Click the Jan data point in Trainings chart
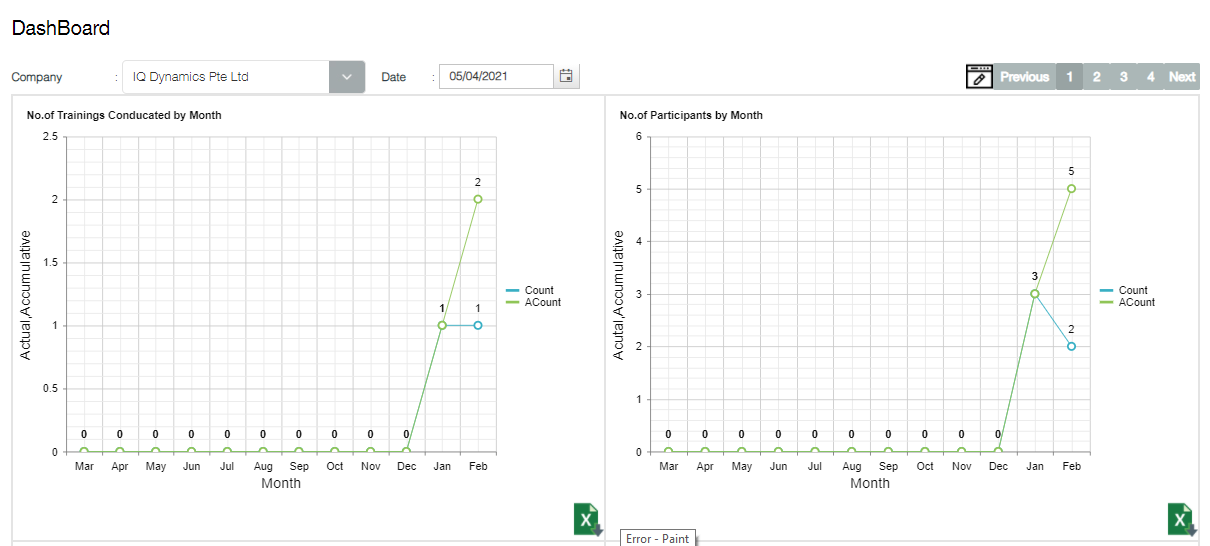Image resolution: width=1210 pixels, height=546 pixels. pos(442,325)
